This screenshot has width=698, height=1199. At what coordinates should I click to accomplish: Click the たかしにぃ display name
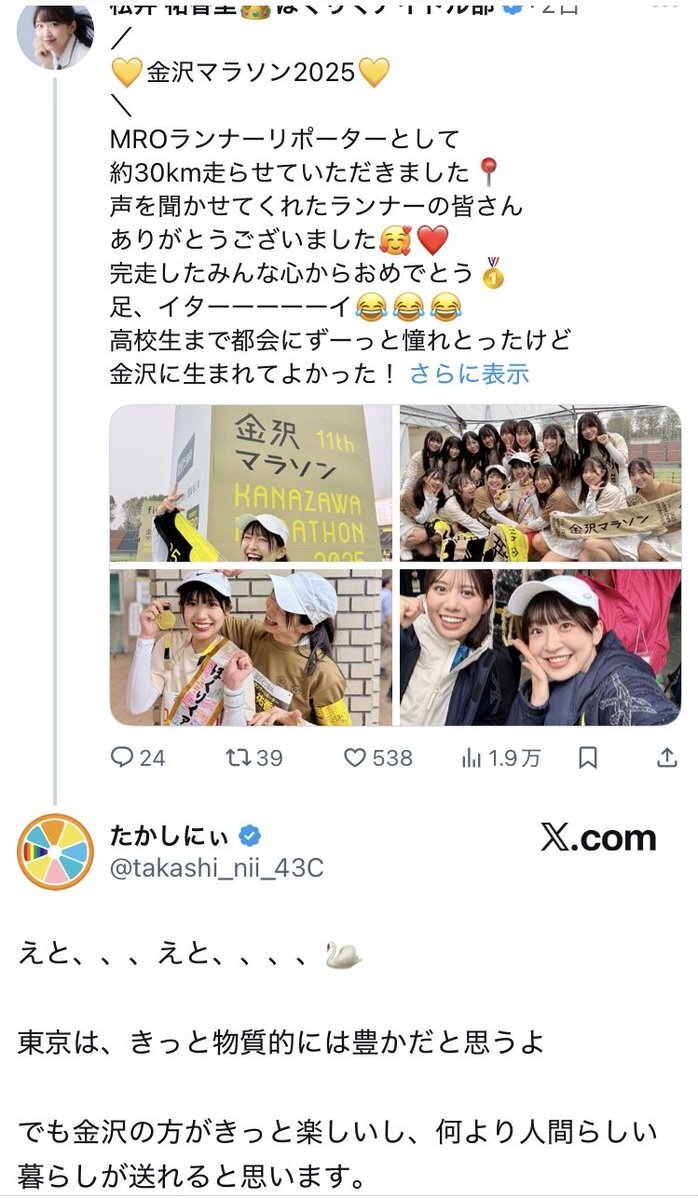pos(170,836)
